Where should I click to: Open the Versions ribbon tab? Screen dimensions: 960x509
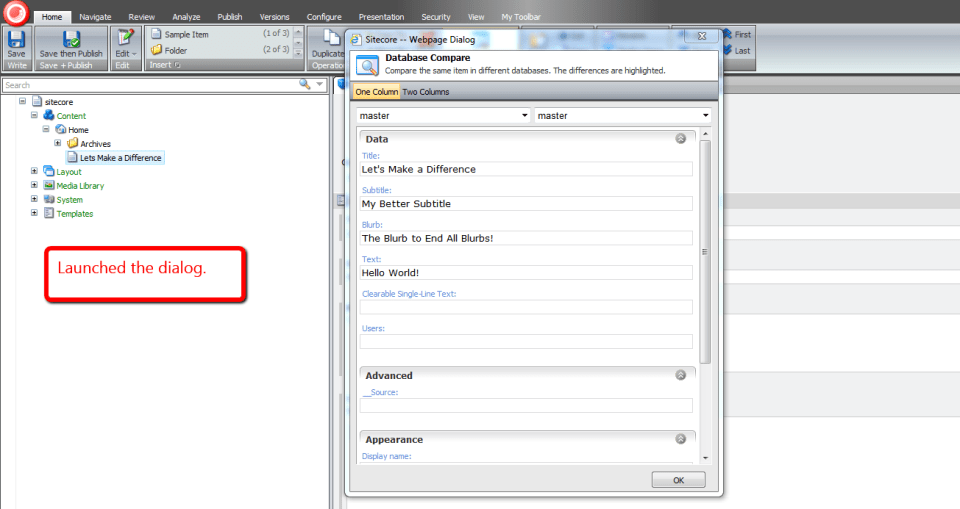click(x=274, y=17)
